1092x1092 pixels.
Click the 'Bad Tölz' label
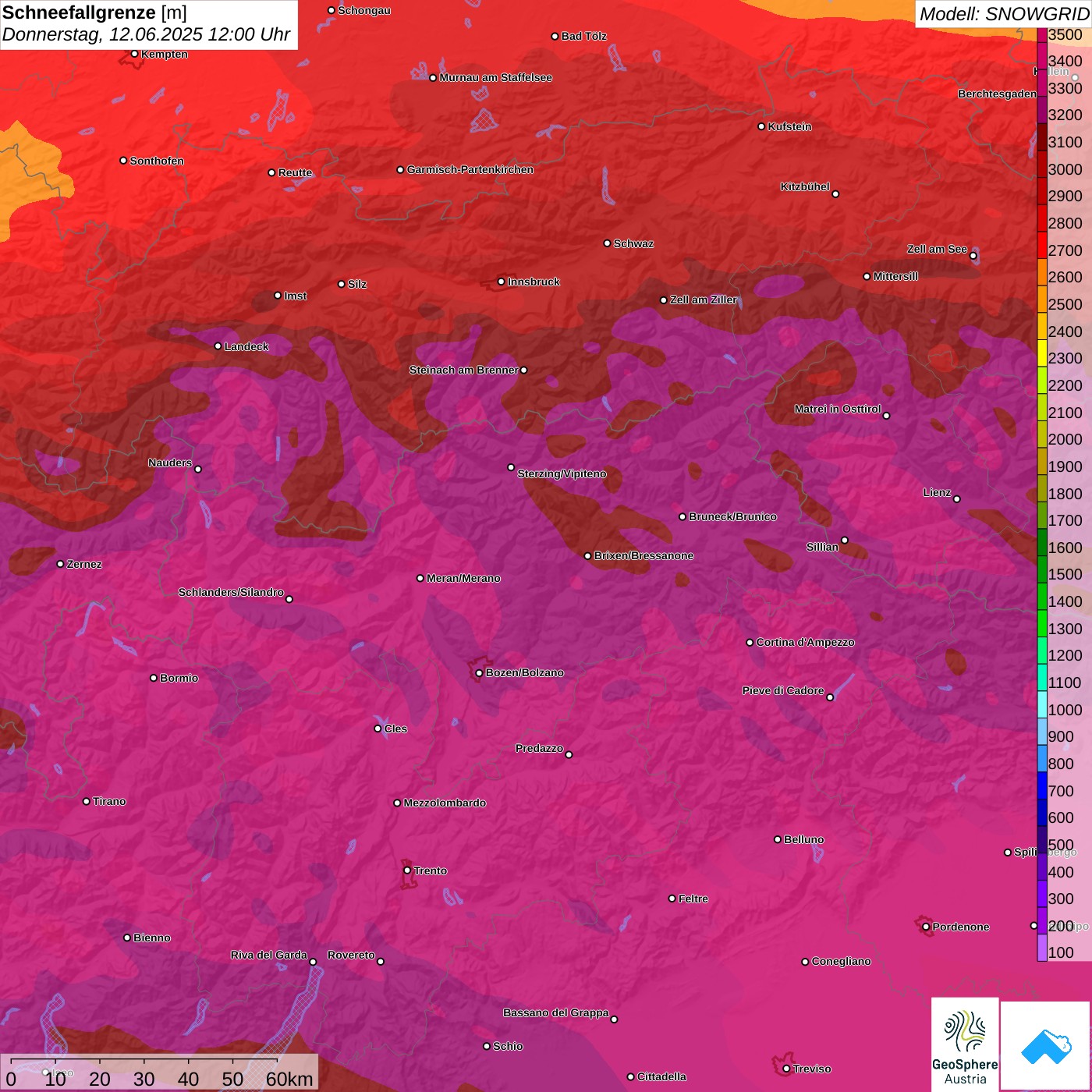(x=583, y=36)
